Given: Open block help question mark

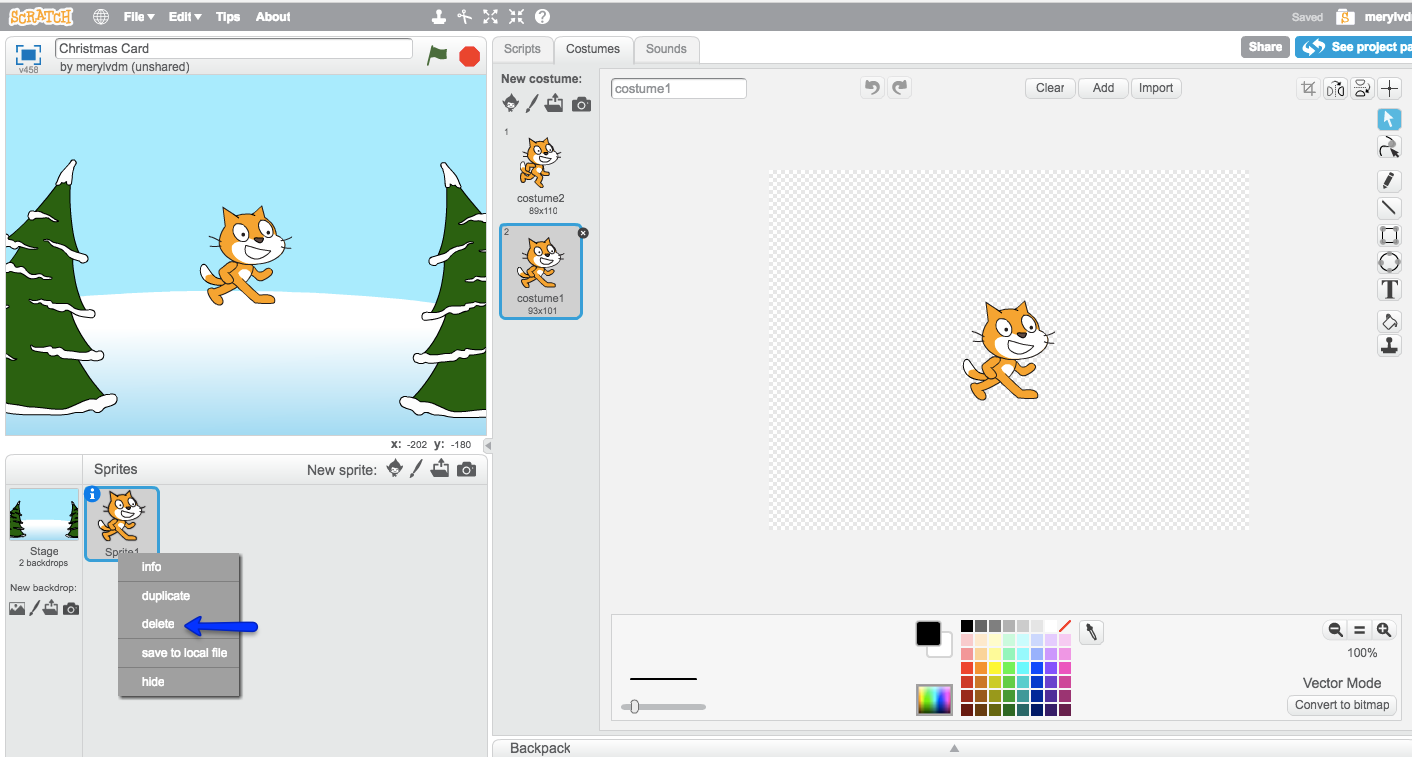Looking at the screenshot, I should [542, 16].
